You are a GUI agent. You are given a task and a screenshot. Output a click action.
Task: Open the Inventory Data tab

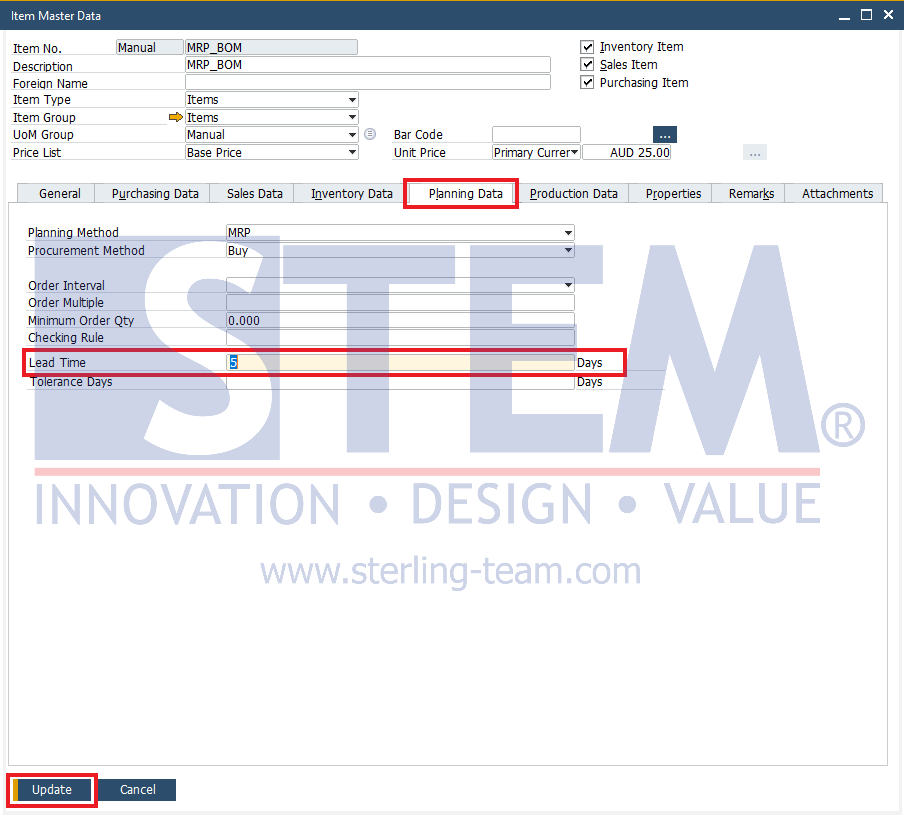tap(351, 194)
